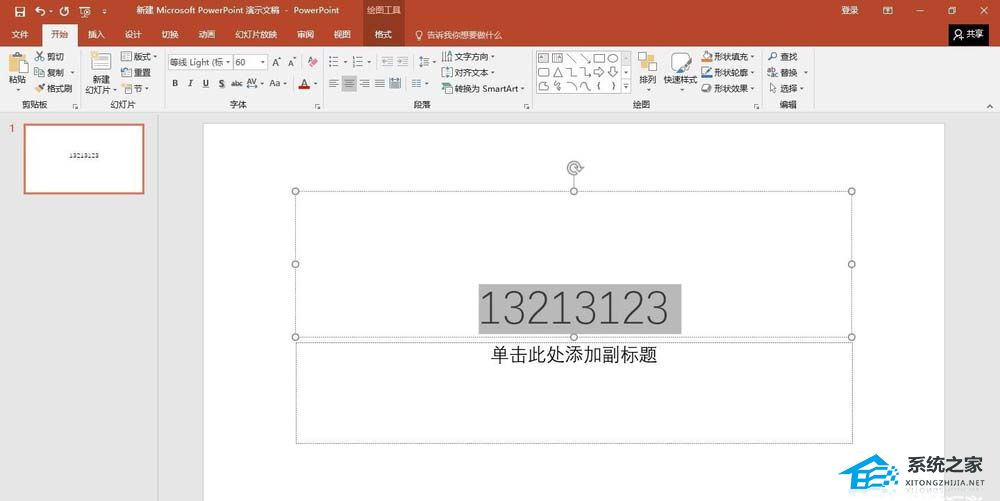Image resolution: width=1000 pixels, height=501 pixels.
Task: Click the Arrange (排列) icon
Action: (x=647, y=64)
